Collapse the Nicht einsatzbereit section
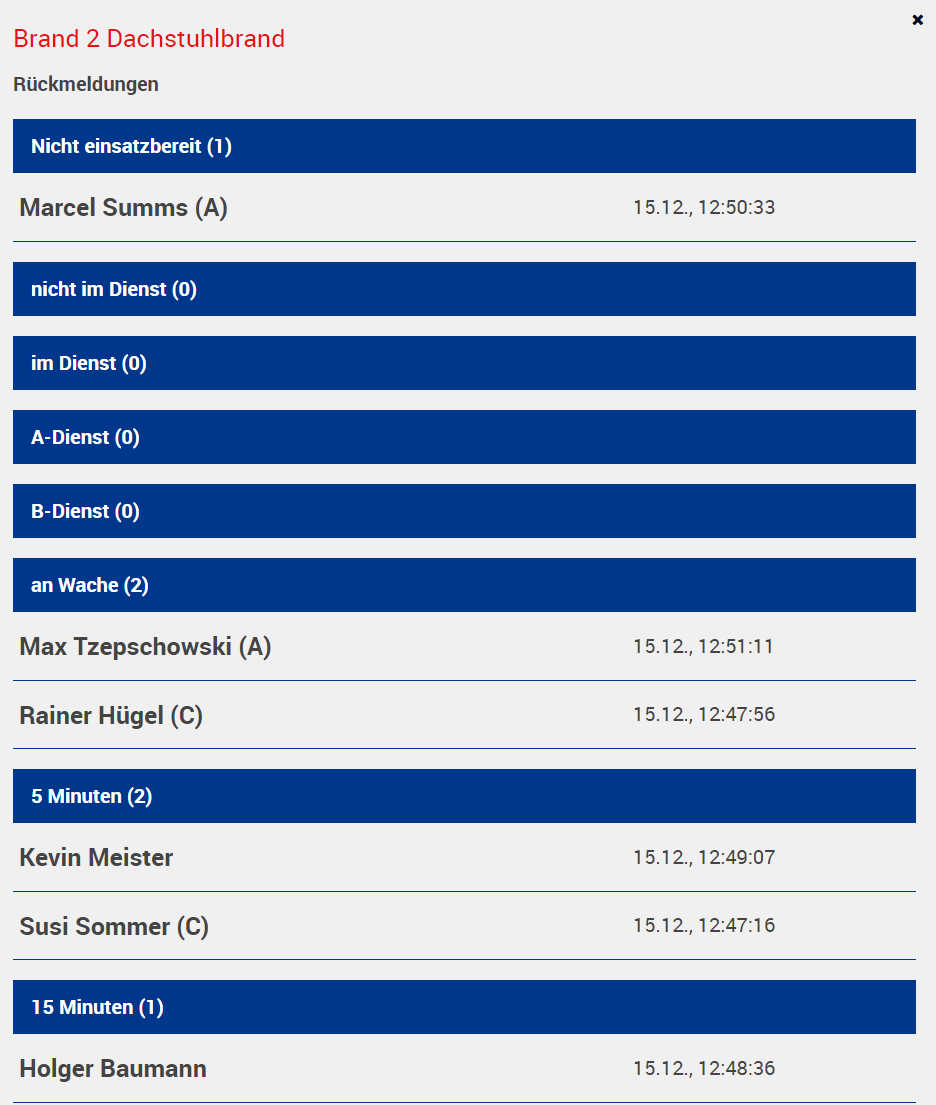The height and width of the screenshot is (1105, 936). pyautogui.click(x=464, y=146)
